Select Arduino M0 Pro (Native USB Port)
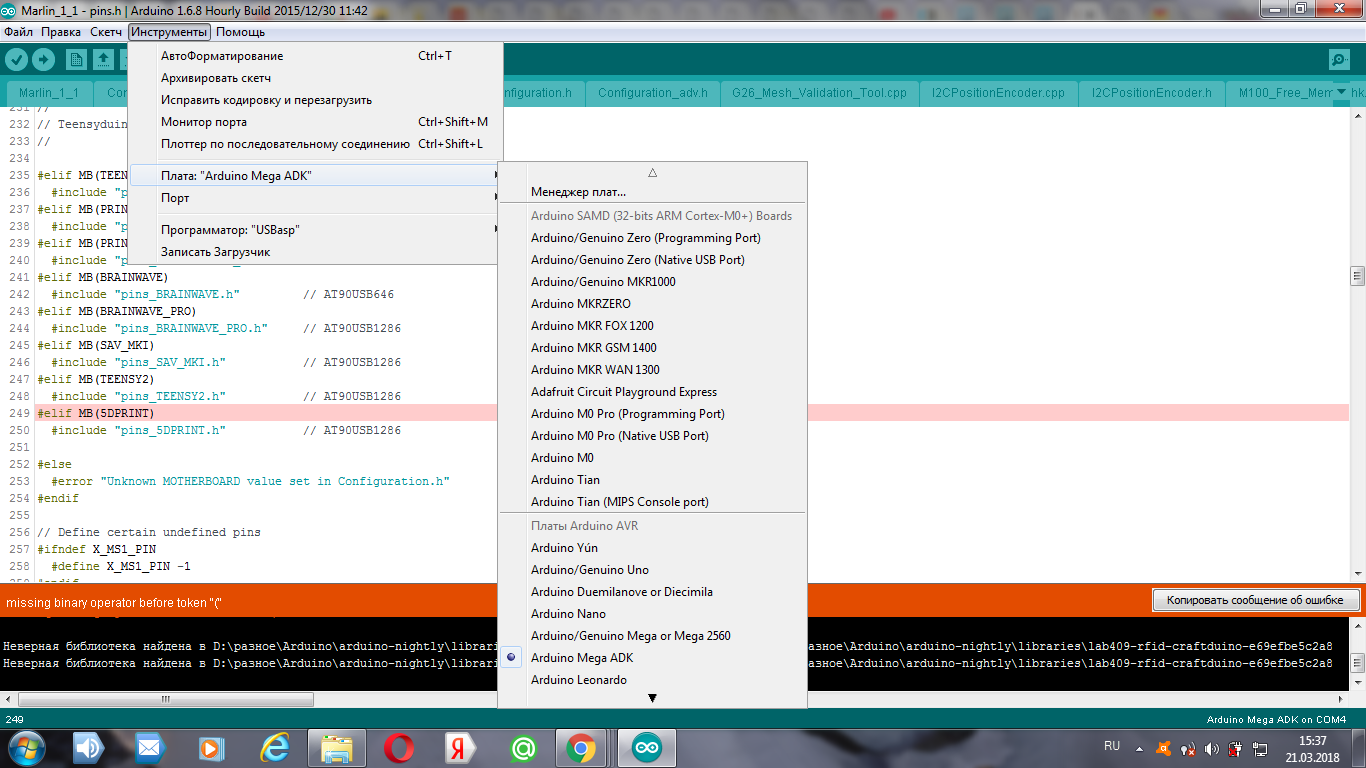 point(652,436)
